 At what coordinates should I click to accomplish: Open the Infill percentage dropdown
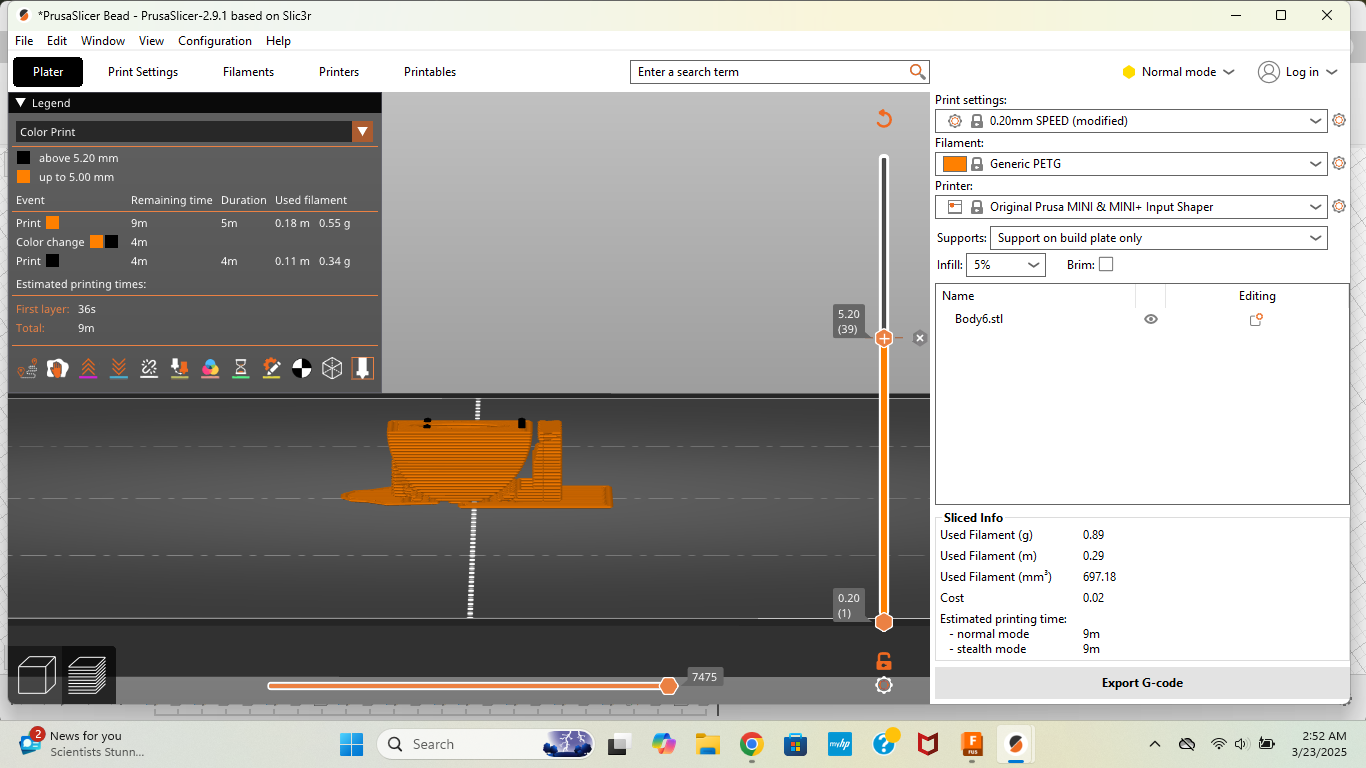1005,265
